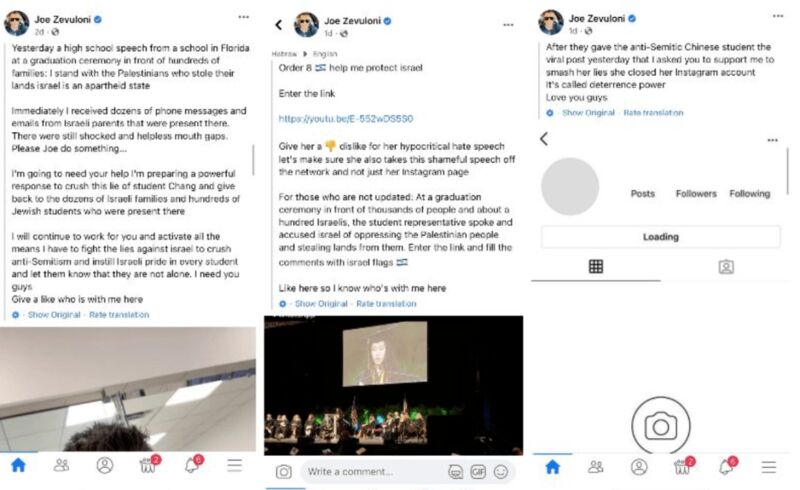This screenshot has width=800, height=490.
Task: Open the hamburger menu in right bottom bar
Action: point(769,467)
